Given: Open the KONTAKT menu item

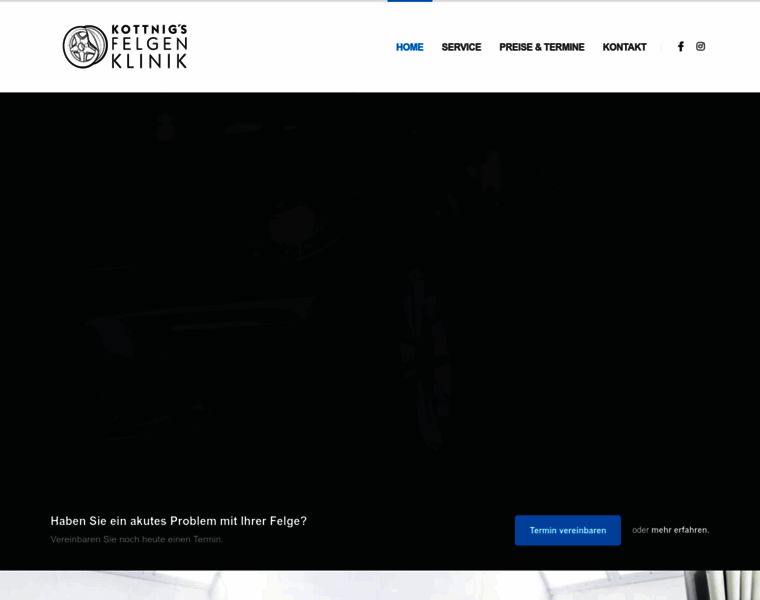Looking at the screenshot, I should [624, 47].
